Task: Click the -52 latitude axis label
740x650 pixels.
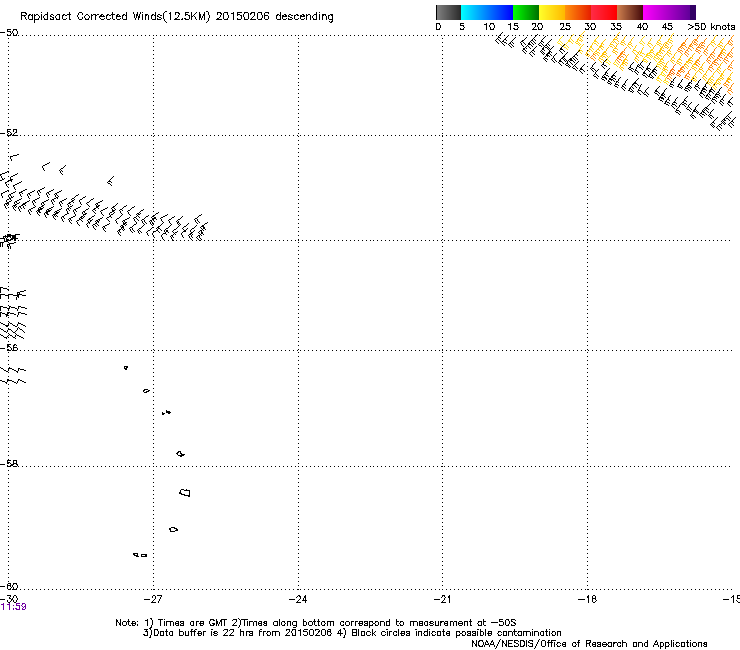Action: point(9,133)
